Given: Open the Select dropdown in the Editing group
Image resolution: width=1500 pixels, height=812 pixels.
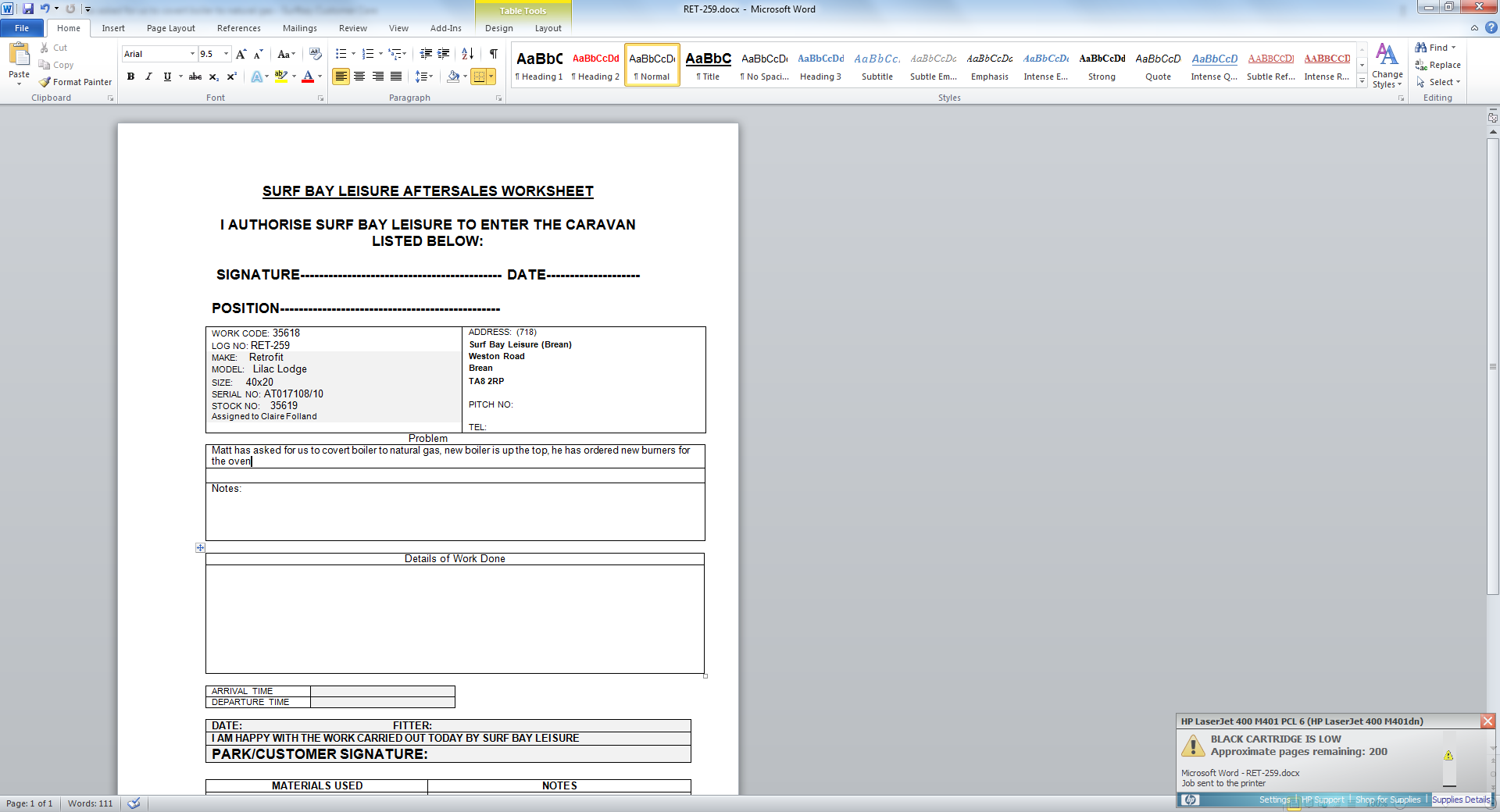Looking at the screenshot, I should pos(1438,82).
